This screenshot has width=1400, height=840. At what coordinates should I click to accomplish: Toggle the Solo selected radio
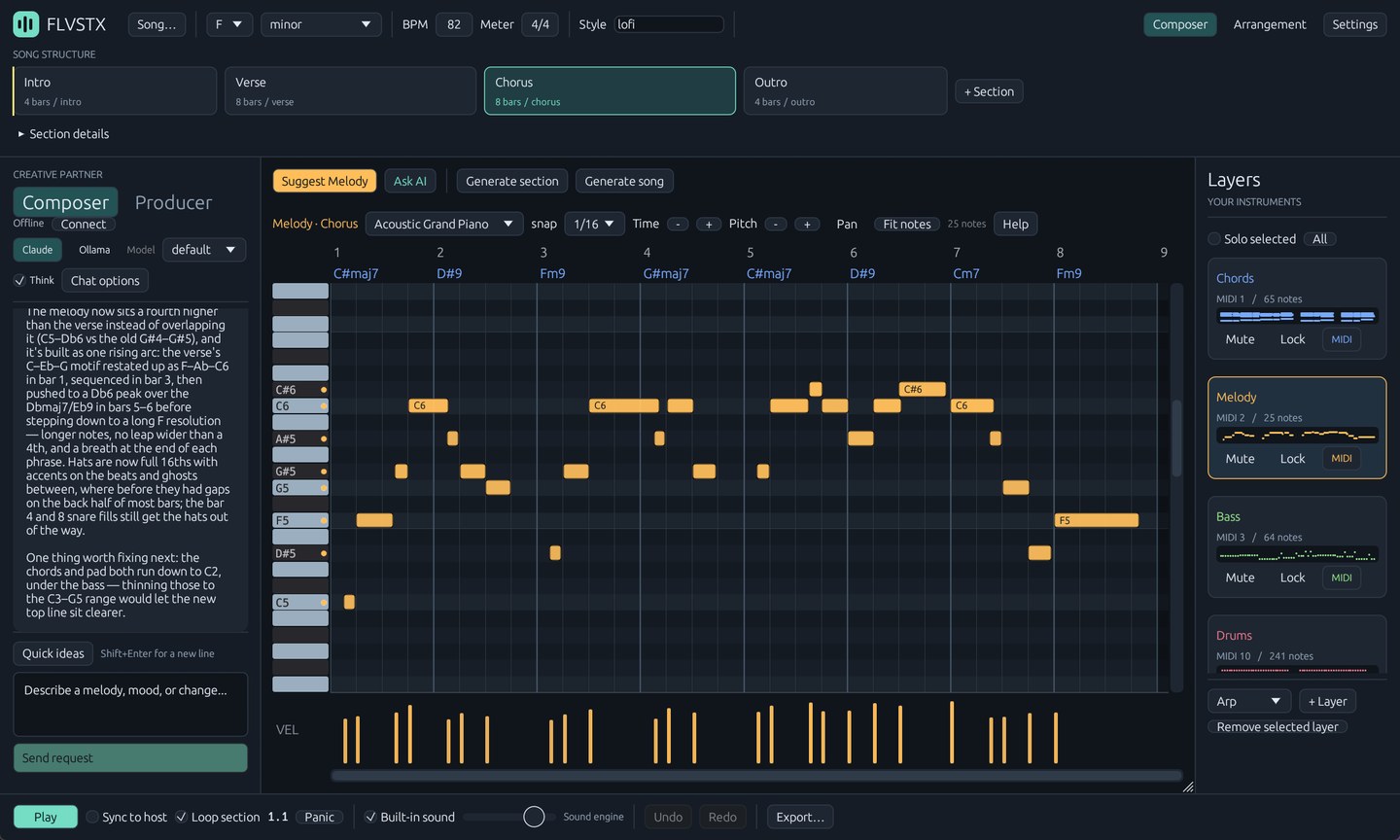click(x=1214, y=239)
